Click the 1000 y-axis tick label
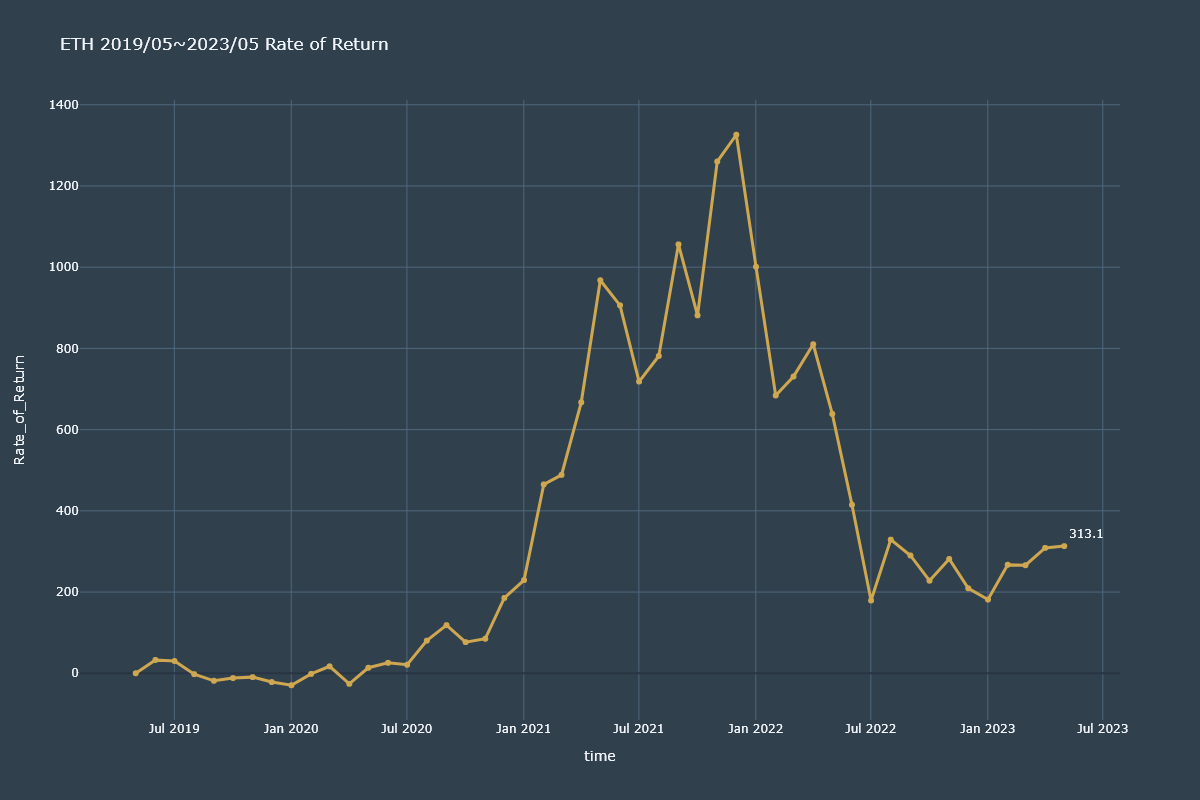 63,267
